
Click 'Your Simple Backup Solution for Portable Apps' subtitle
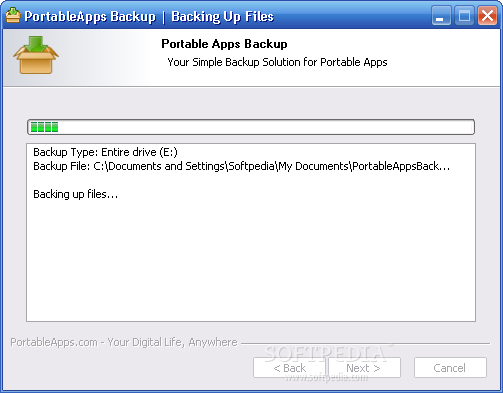click(277, 62)
